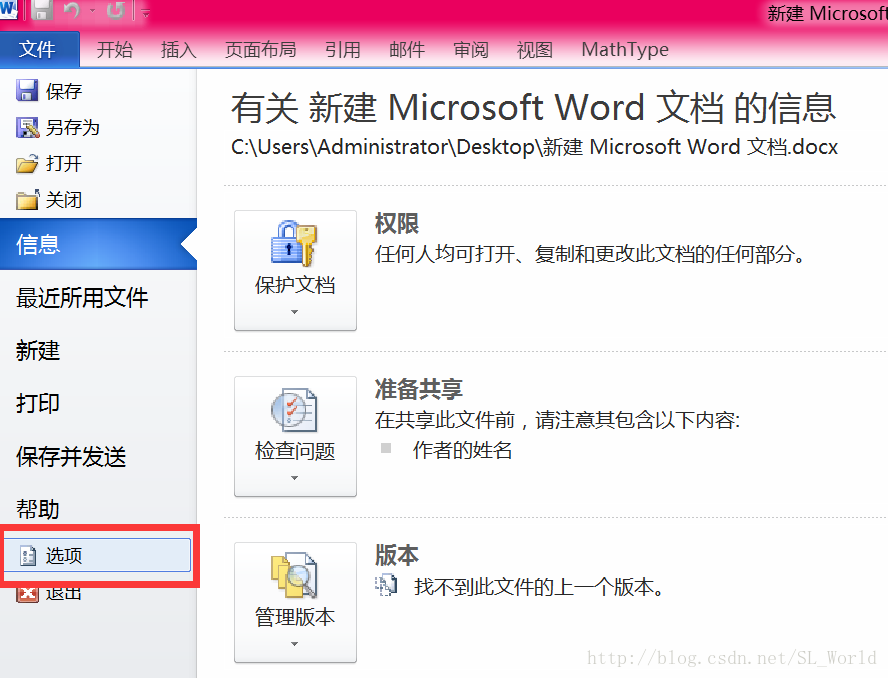
Task: Click the red X exit icon
Action: [x=27, y=595]
